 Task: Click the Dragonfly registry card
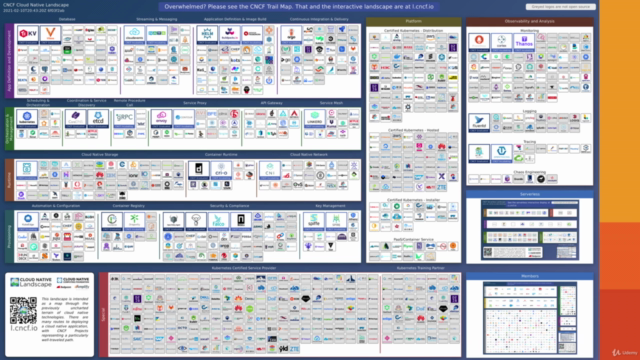(134, 222)
